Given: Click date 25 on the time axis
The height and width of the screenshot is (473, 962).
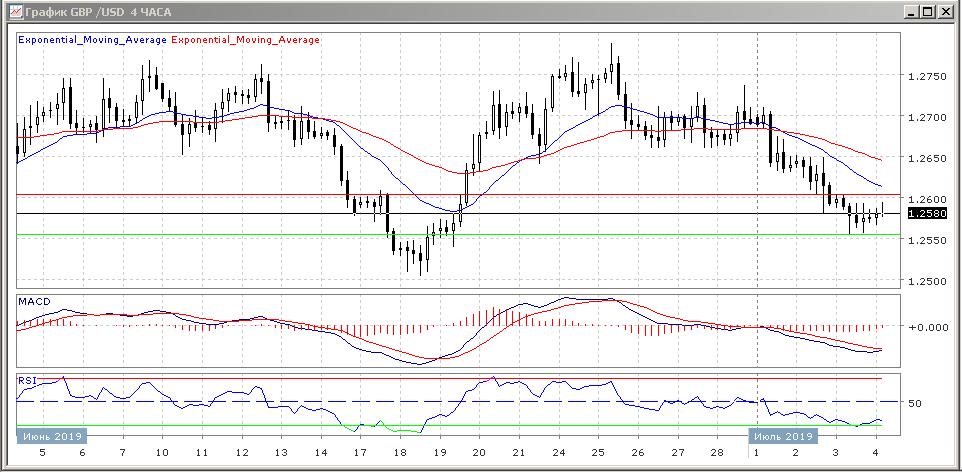Looking at the screenshot, I should point(598,453).
